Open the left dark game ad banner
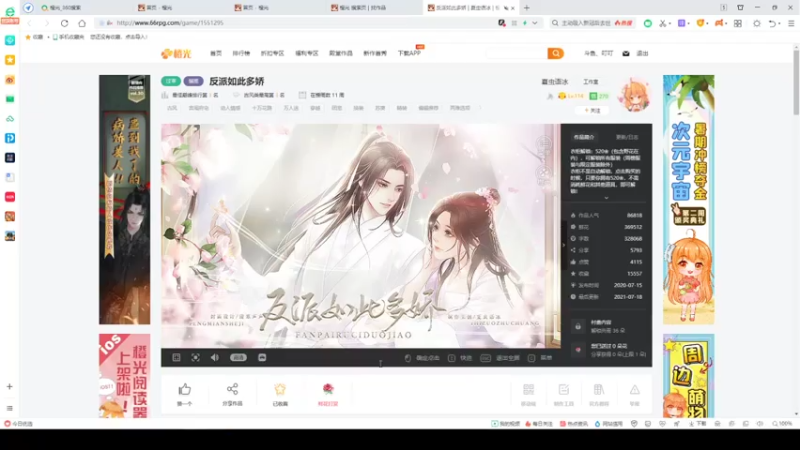Image resolution: width=800 pixels, height=450 pixels. point(124,199)
